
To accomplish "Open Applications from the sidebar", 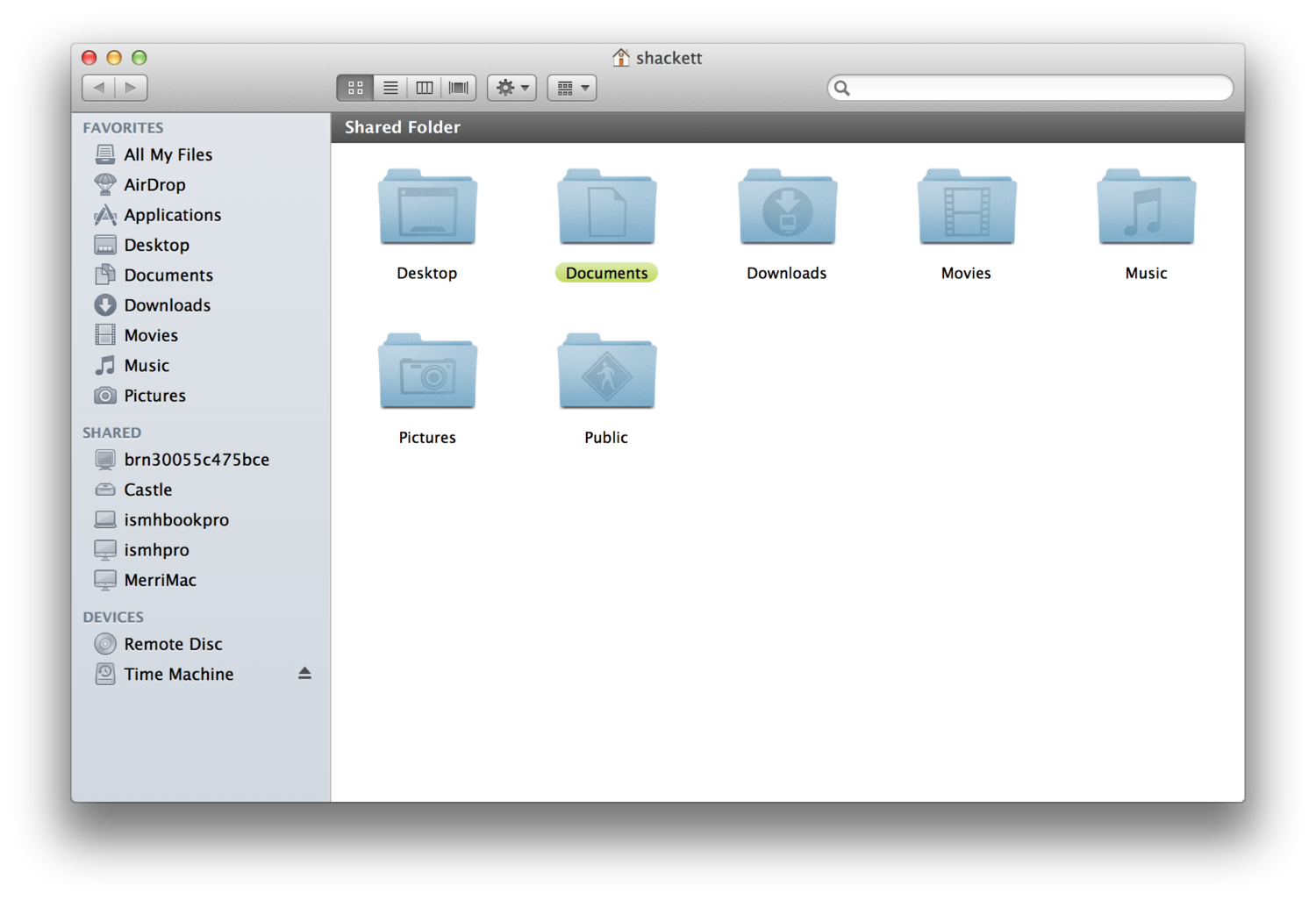I will (x=172, y=215).
